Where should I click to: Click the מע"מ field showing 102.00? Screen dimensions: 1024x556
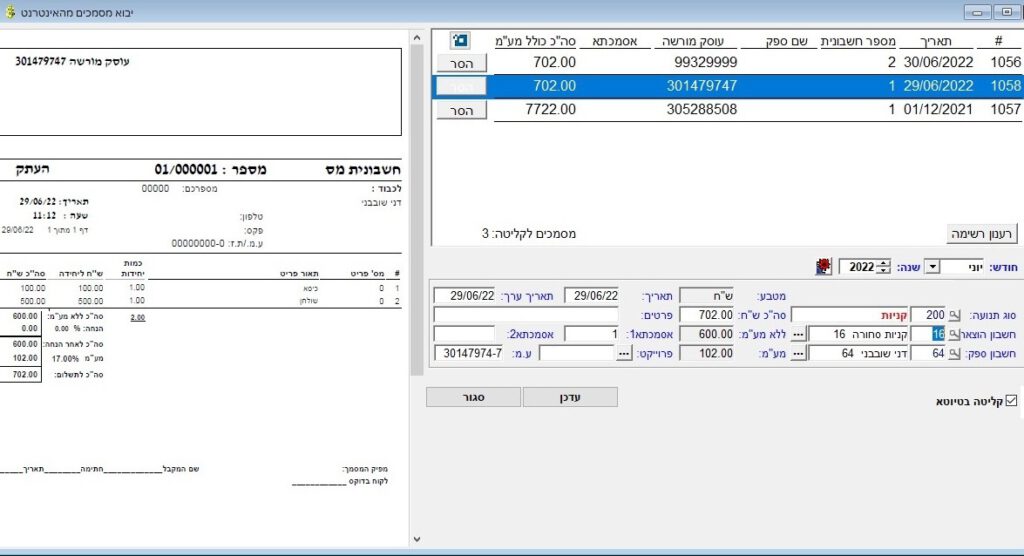pos(707,353)
